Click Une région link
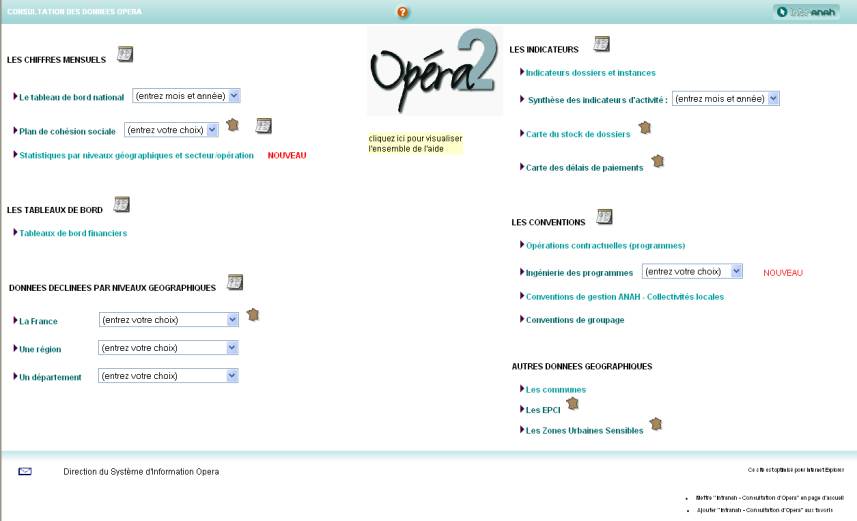The width and height of the screenshot is (857, 521). tap(40, 349)
